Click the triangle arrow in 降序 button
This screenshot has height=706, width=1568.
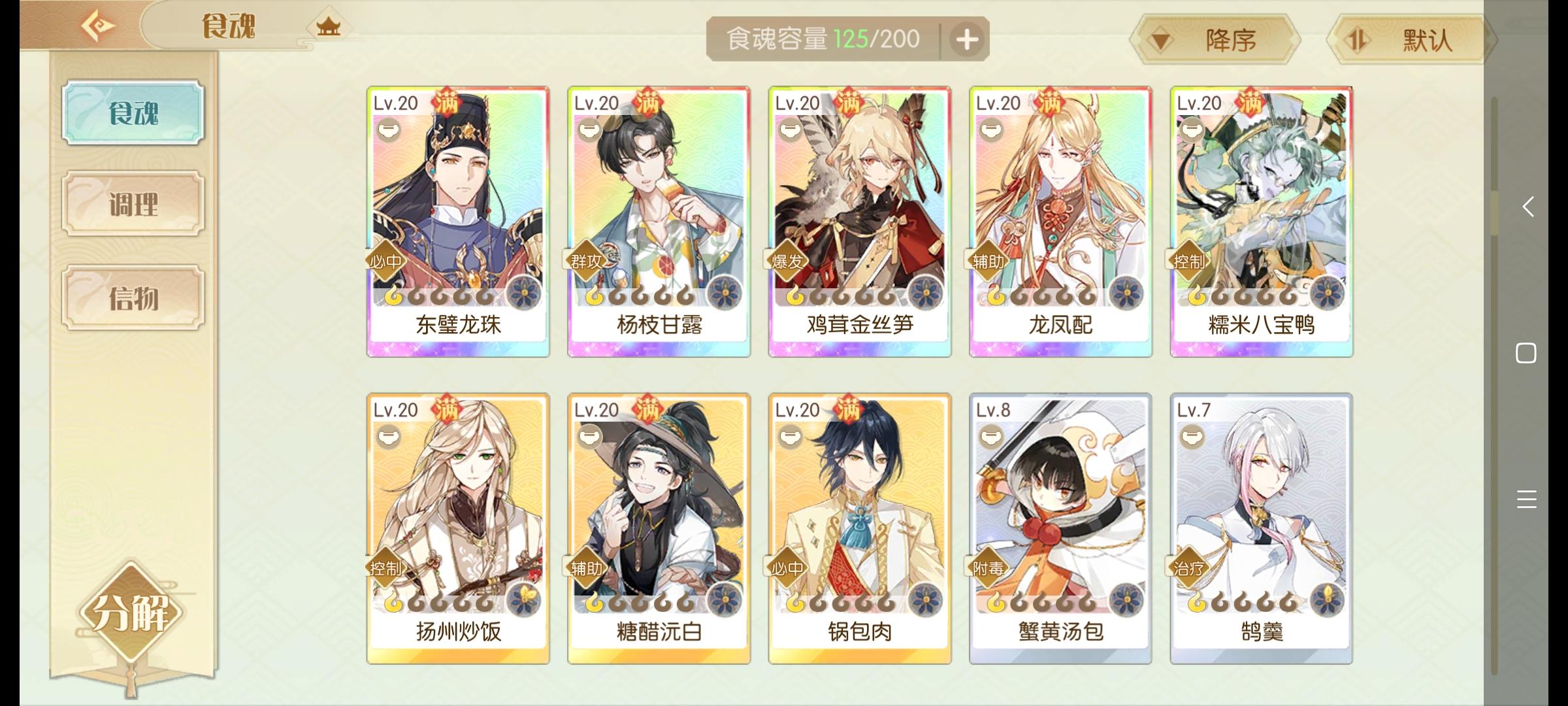coord(1160,42)
